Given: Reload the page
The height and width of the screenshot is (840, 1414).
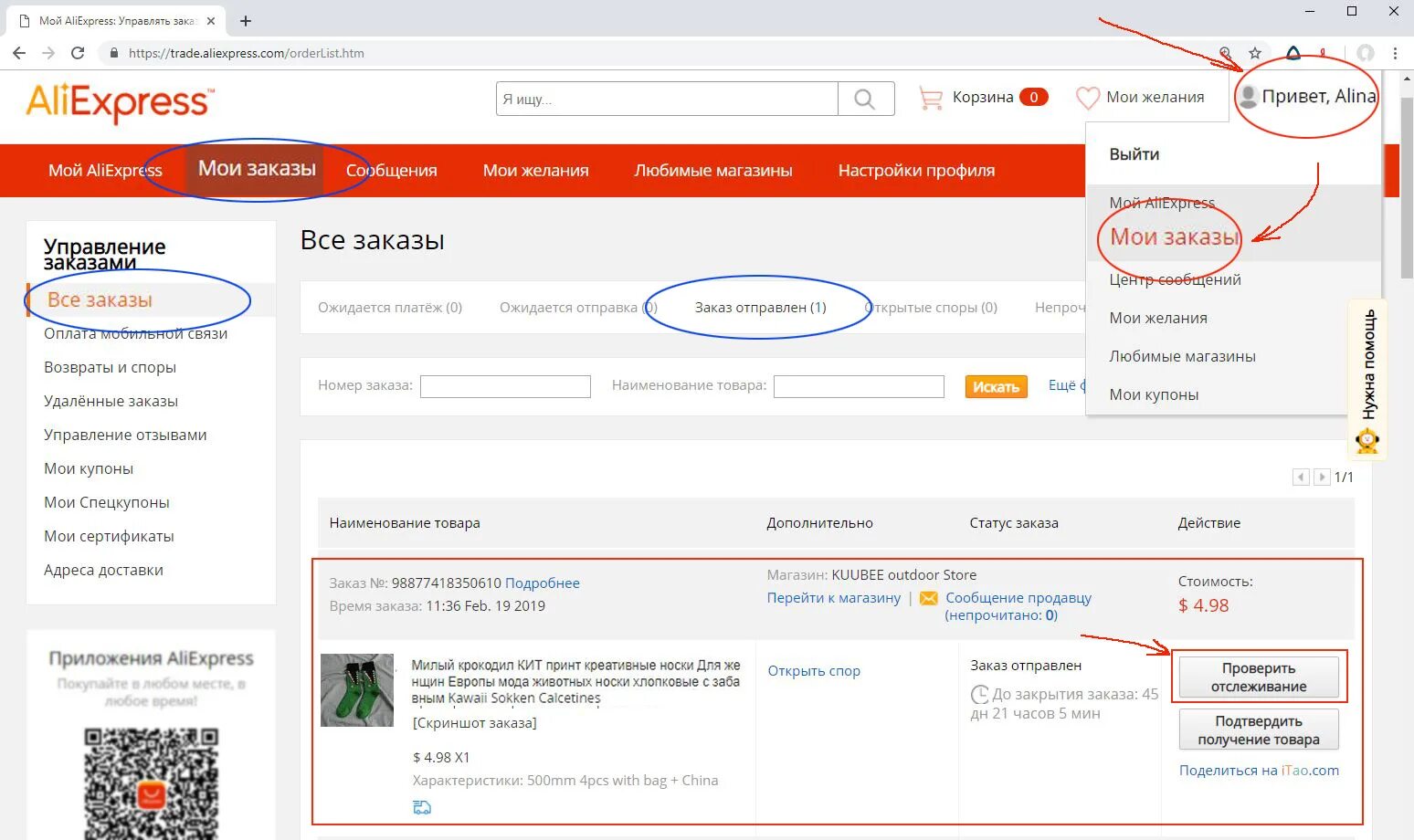Looking at the screenshot, I should pyautogui.click(x=78, y=53).
